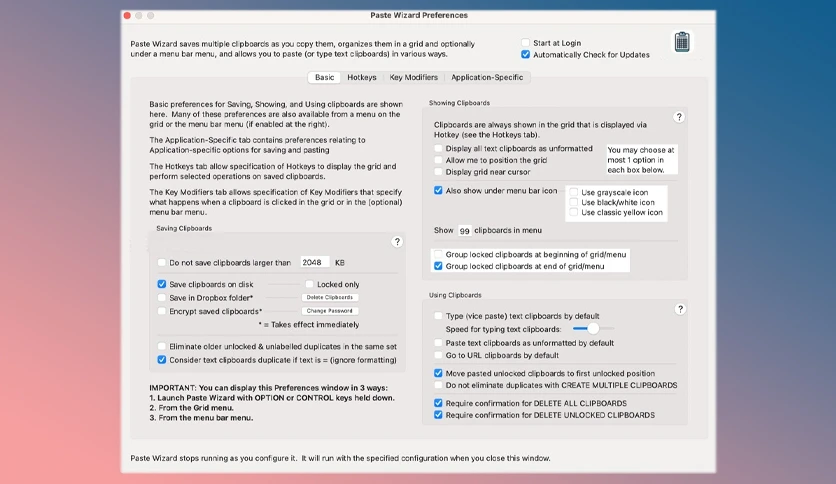Close the Paste Wizard Preferences window
Image resolution: width=836 pixels, height=484 pixels.
(127, 15)
